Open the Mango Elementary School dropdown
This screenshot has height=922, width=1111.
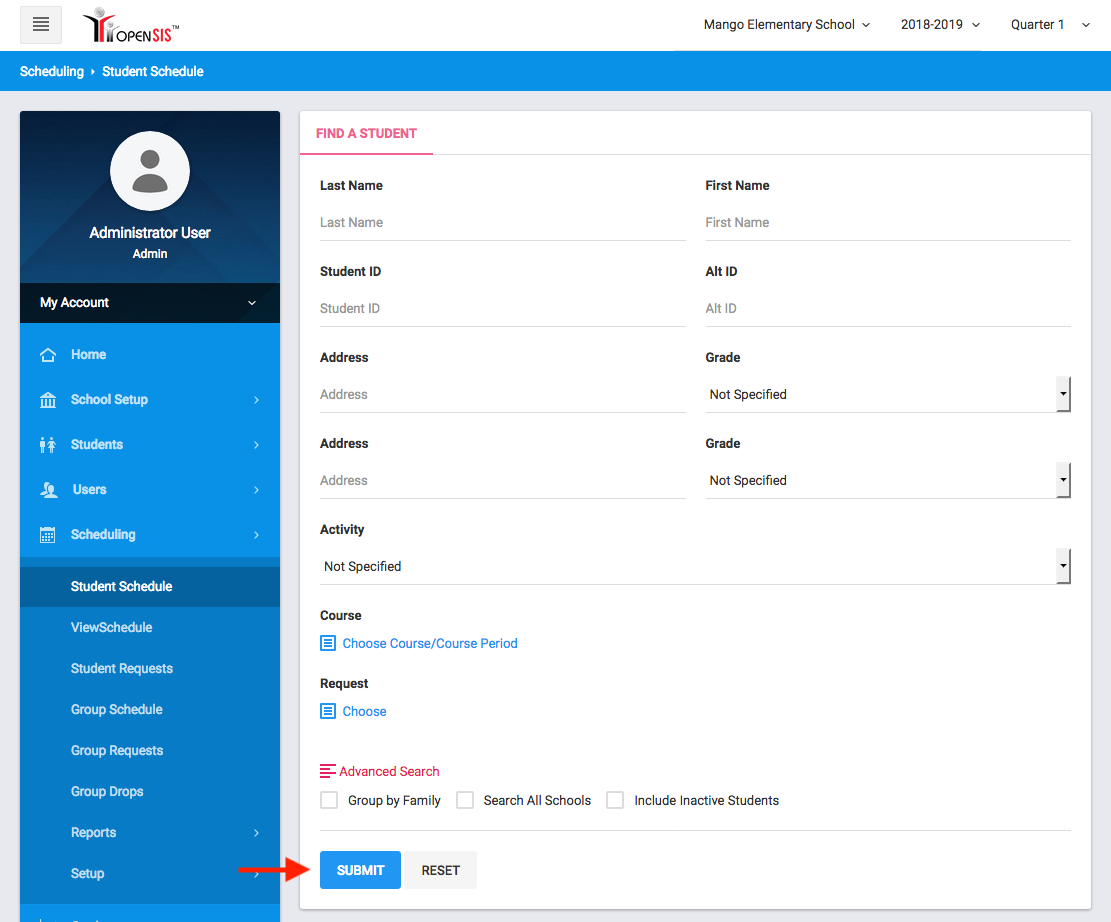(x=786, y=25)
